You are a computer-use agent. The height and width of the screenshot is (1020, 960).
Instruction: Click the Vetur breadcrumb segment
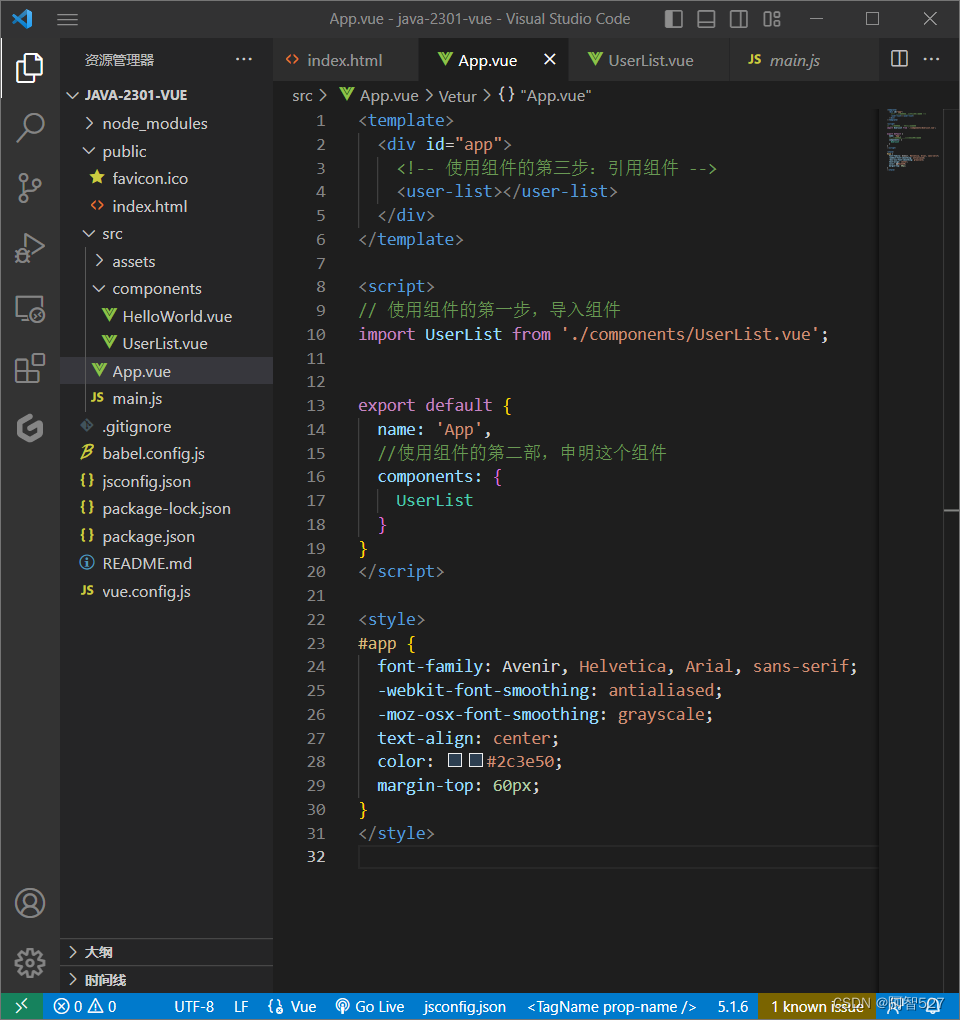[457, 96]
